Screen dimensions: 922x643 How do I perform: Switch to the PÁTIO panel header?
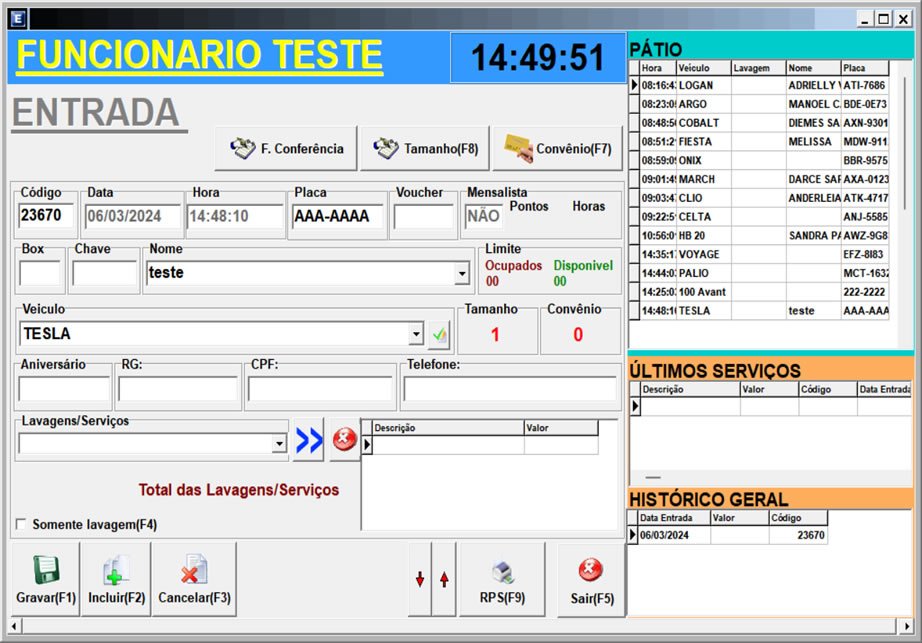coord(655,48)
